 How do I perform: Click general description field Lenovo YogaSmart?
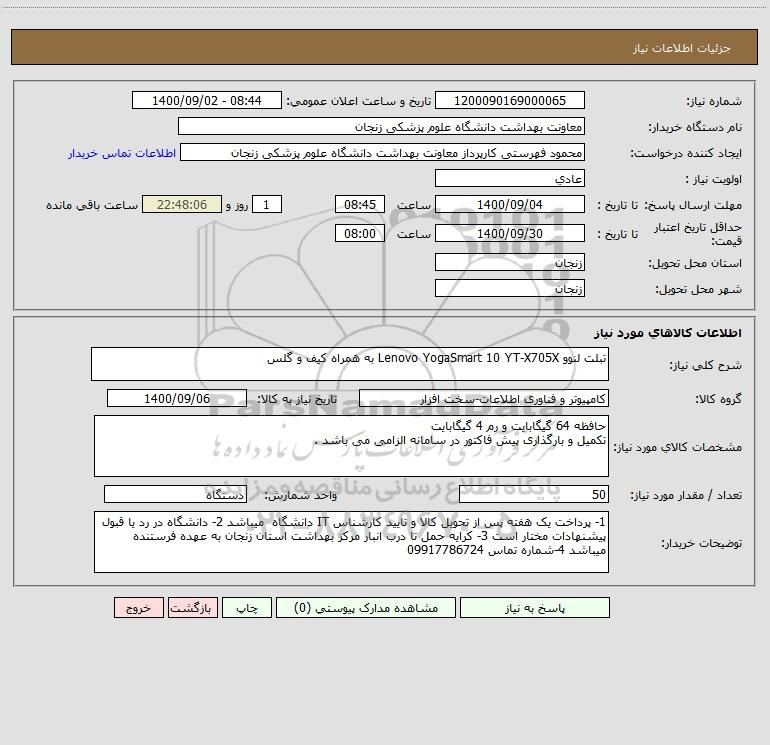pyautogui.click(x=350, y=364)
